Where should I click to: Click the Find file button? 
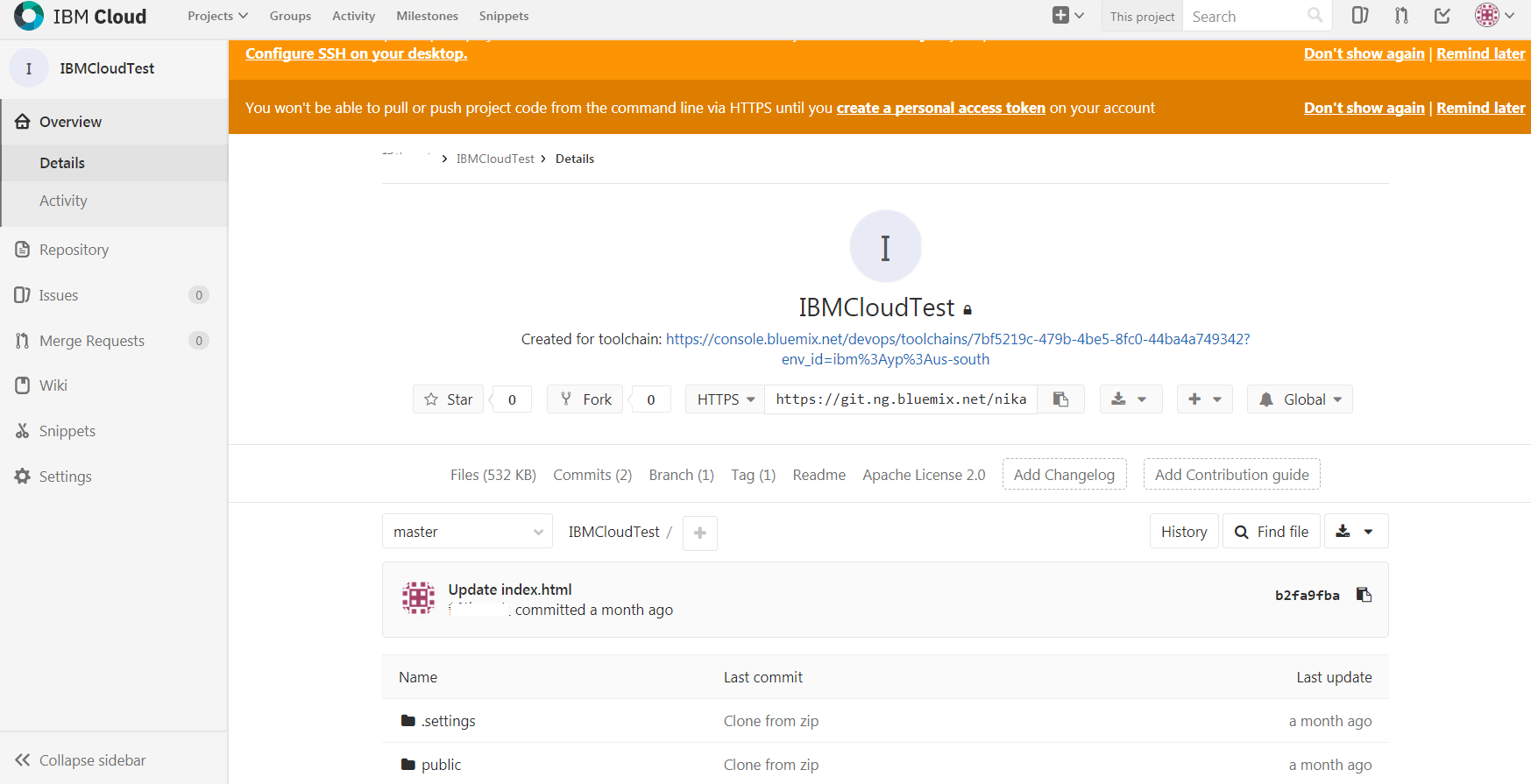pos(1271,531)
